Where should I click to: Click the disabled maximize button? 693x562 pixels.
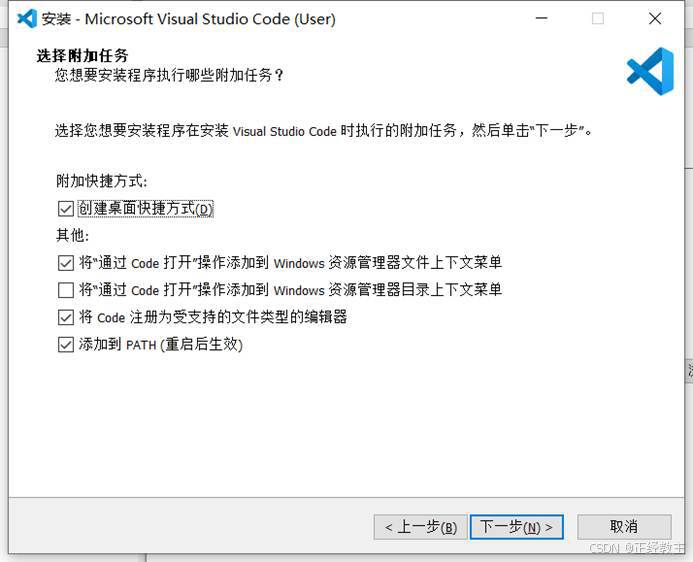click(x=598, y=19)
